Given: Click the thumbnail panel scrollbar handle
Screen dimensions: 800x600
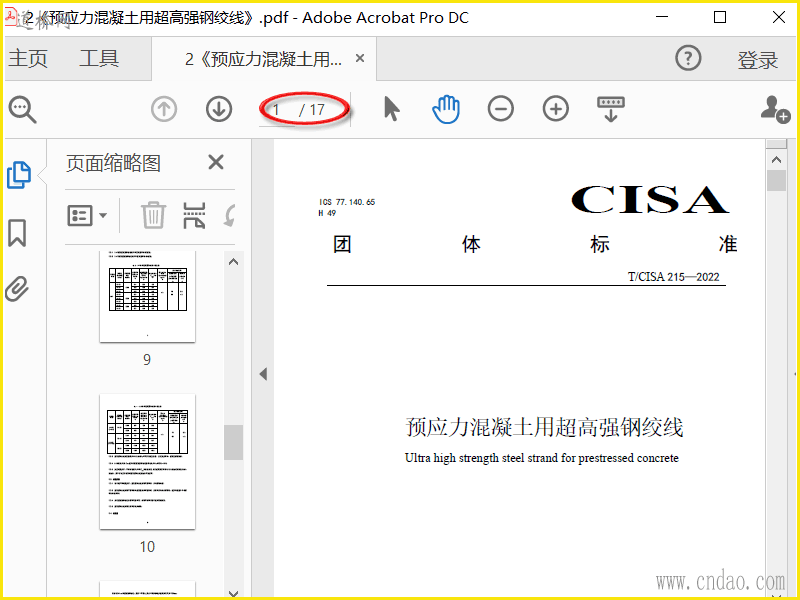Looking at the screenshot, I should pyautogui.click(x=233, y=442).
